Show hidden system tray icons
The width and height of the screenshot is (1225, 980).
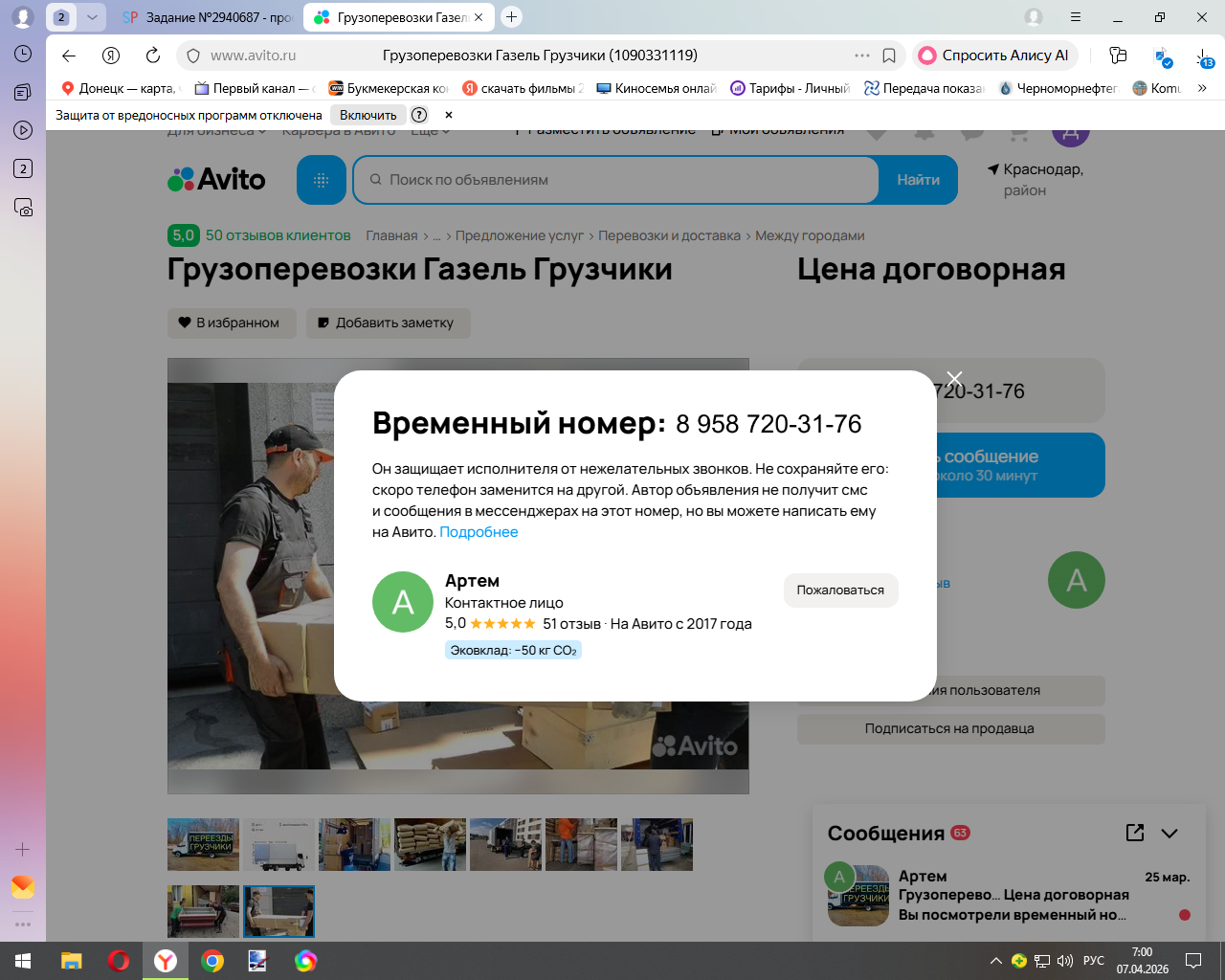point(996,961)
